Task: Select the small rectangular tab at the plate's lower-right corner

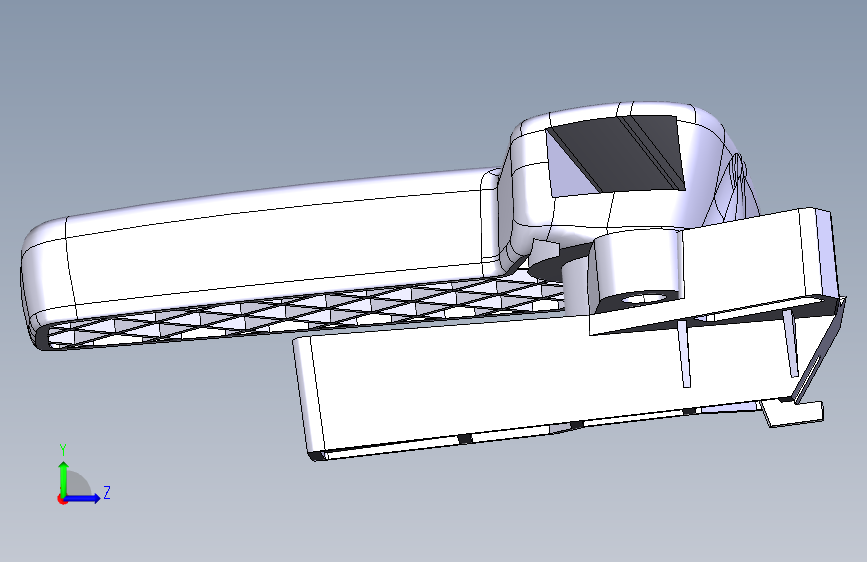Action: 793,413
